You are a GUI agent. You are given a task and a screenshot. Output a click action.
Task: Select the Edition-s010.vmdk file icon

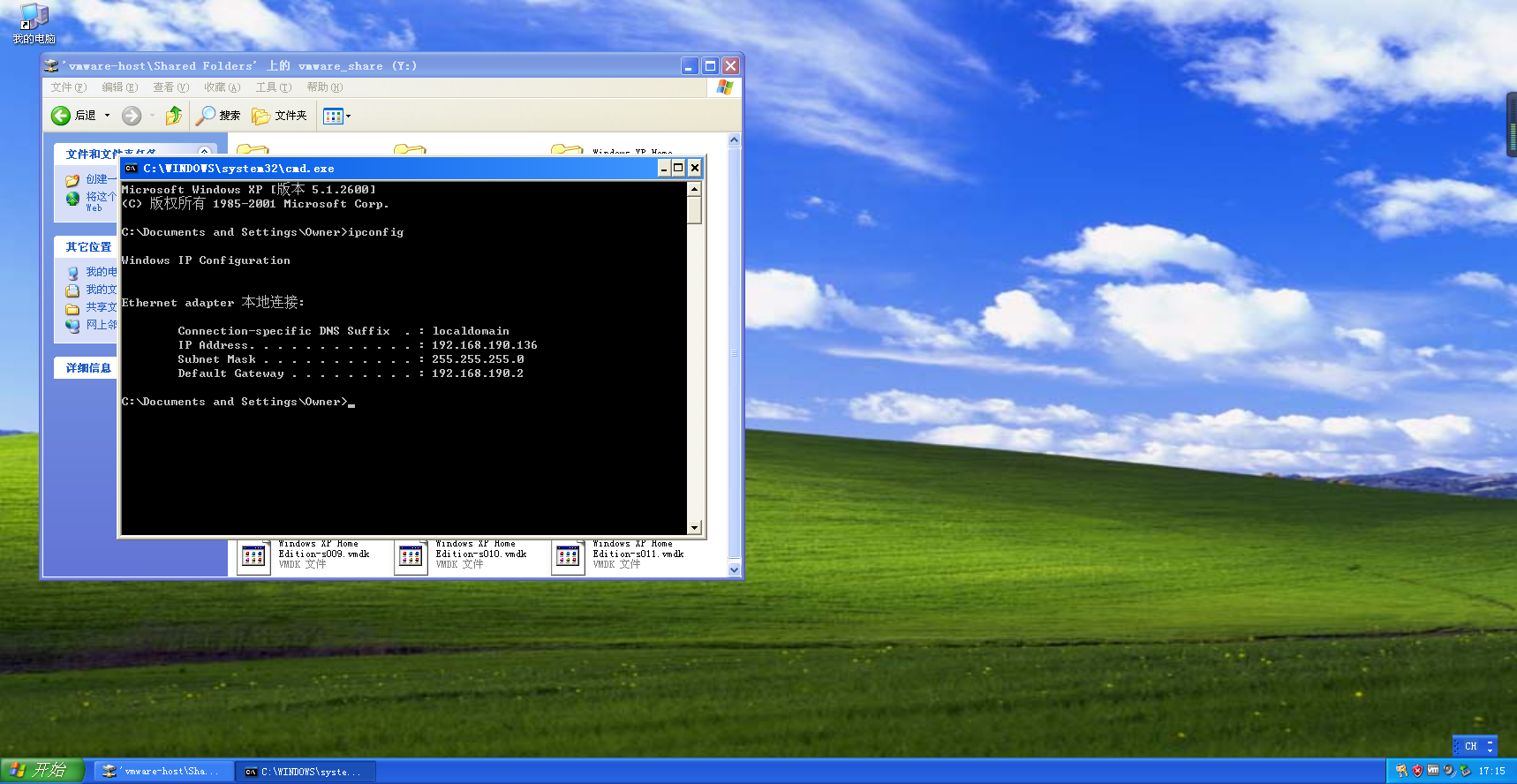click(411, 556)
